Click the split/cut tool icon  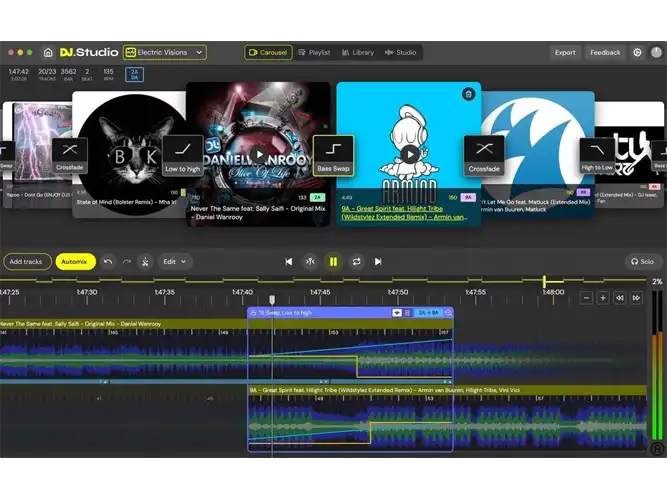(145, 262)
